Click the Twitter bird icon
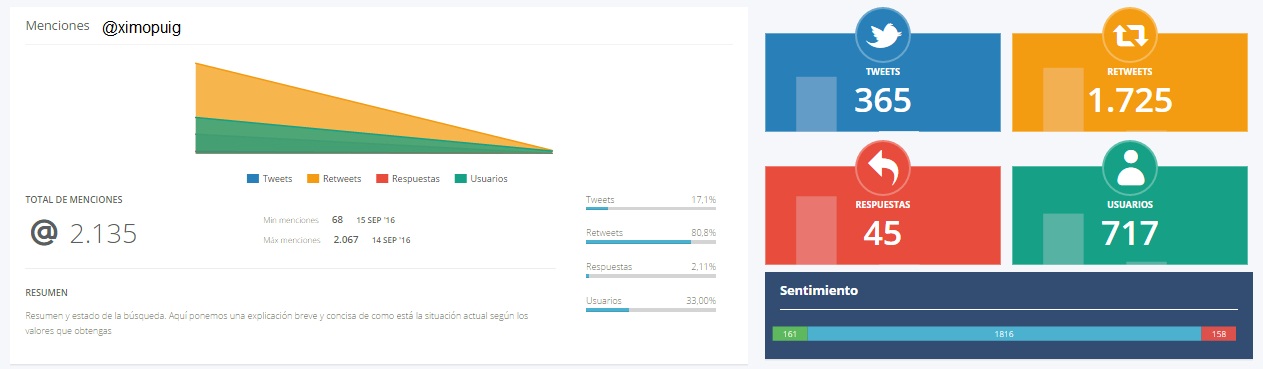Screen dimensions: 1263x369 882,36
